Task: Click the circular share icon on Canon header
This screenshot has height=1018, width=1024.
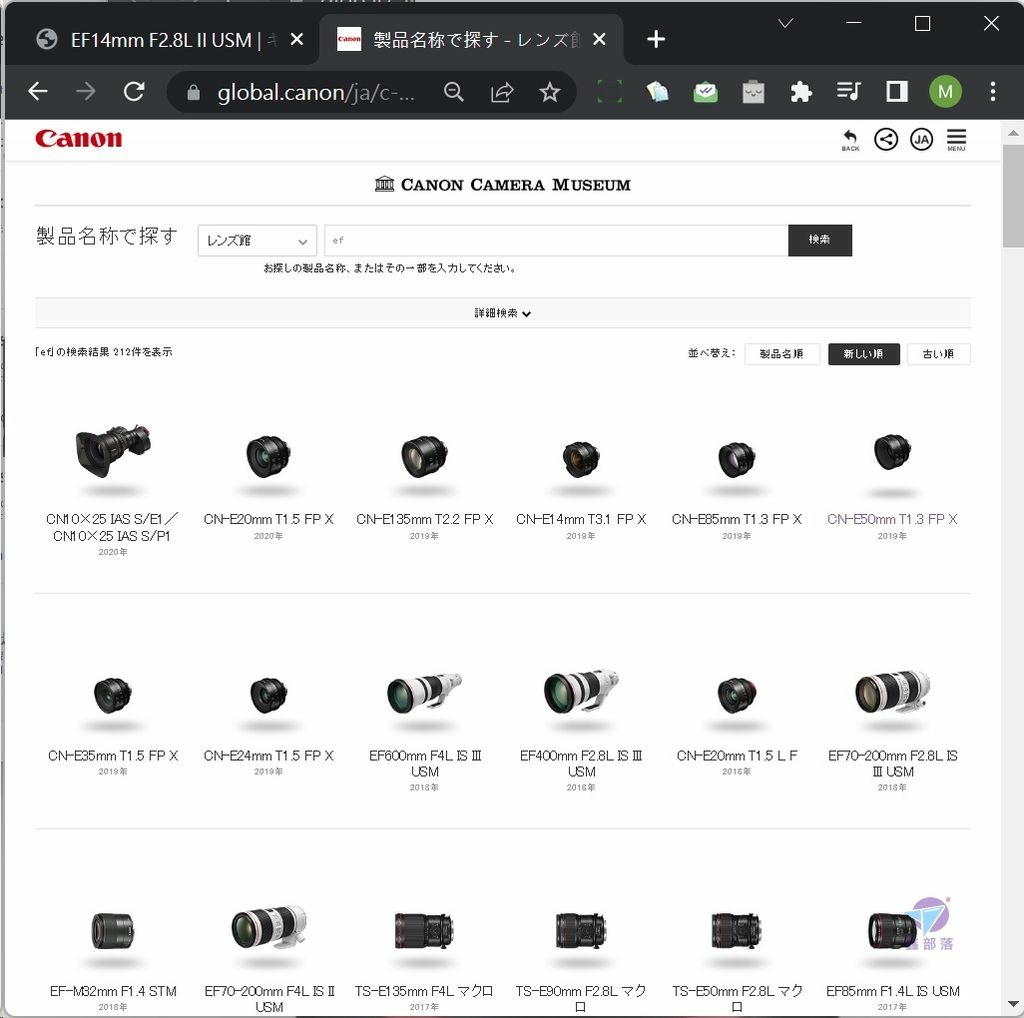Action: click(x=886, y=139)
